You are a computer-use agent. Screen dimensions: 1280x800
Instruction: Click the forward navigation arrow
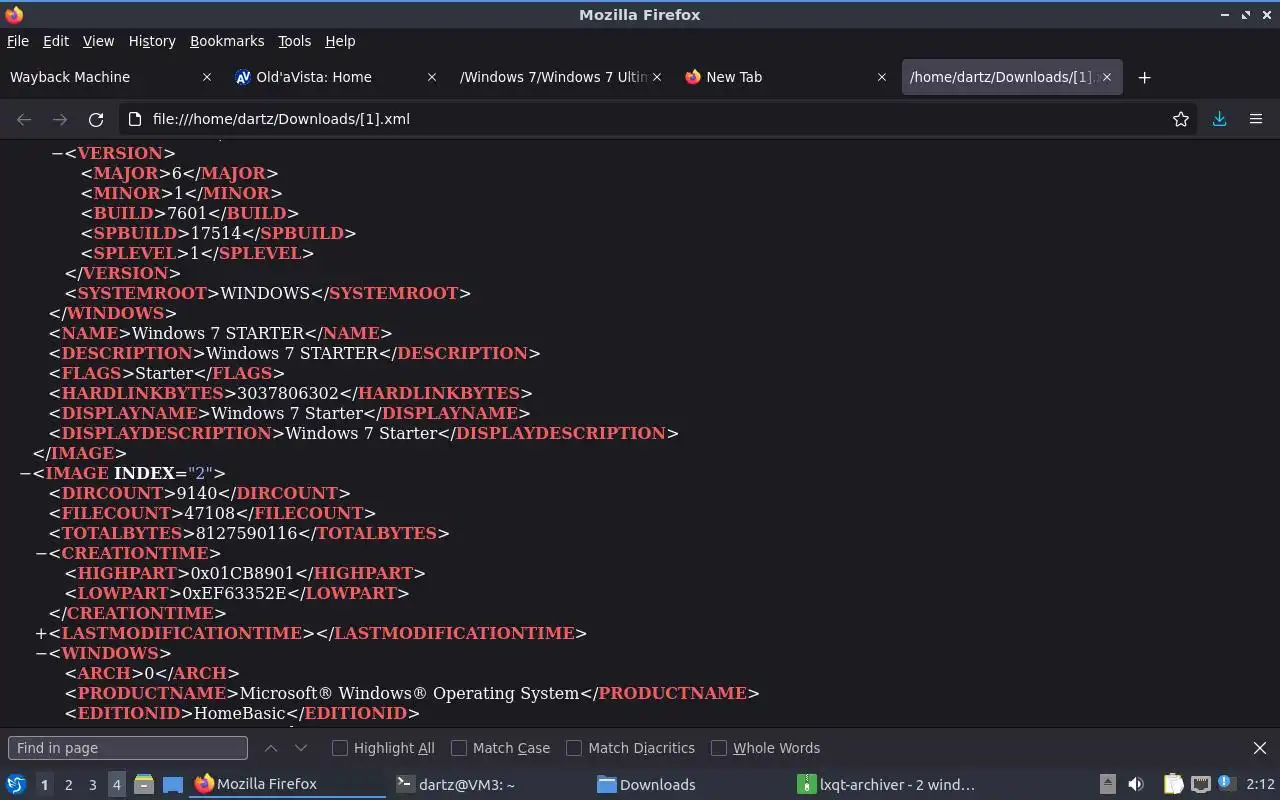pyautogui.click(x=60, y=119)
